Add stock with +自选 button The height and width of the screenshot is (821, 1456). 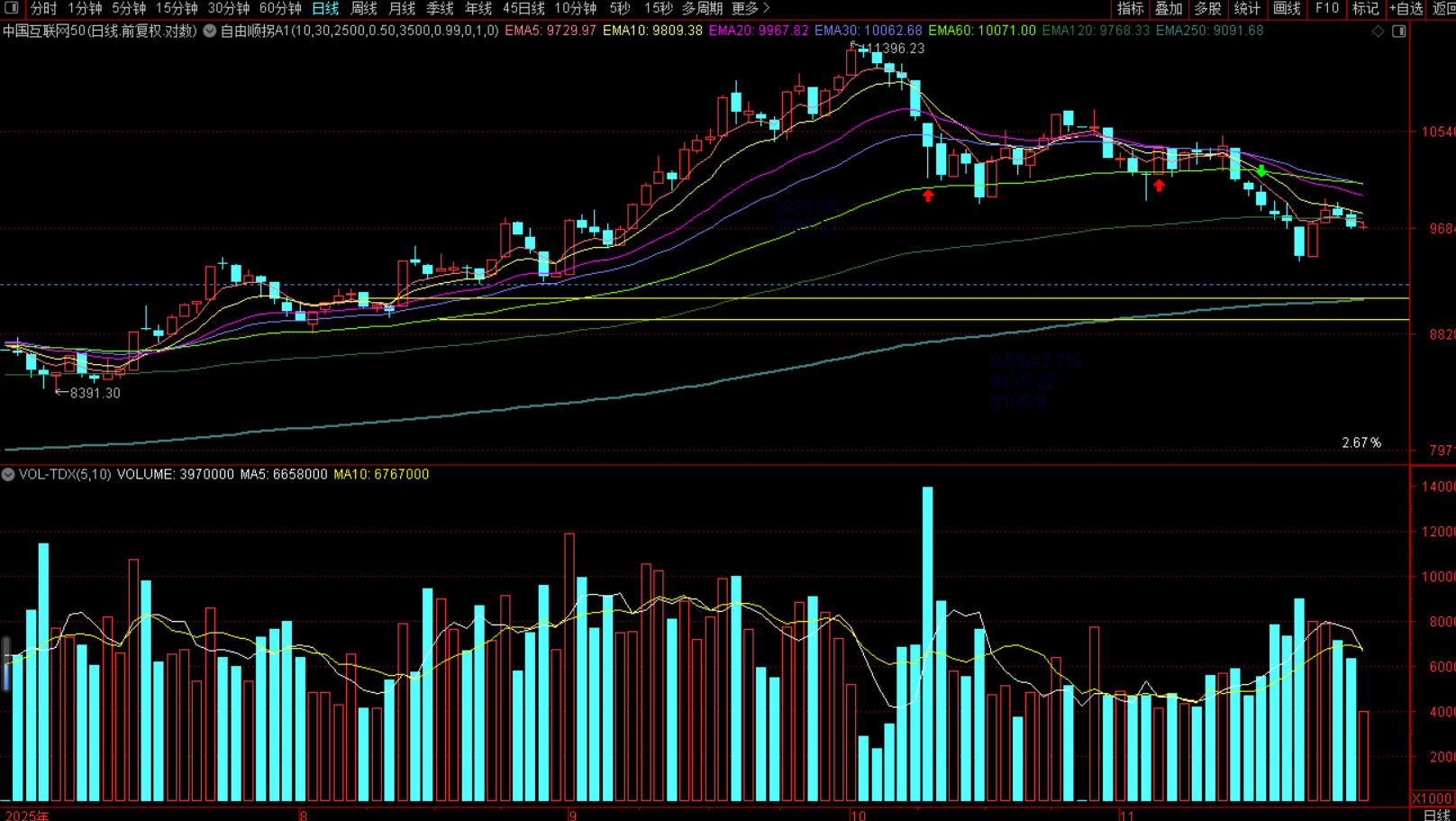point(1406,8)
